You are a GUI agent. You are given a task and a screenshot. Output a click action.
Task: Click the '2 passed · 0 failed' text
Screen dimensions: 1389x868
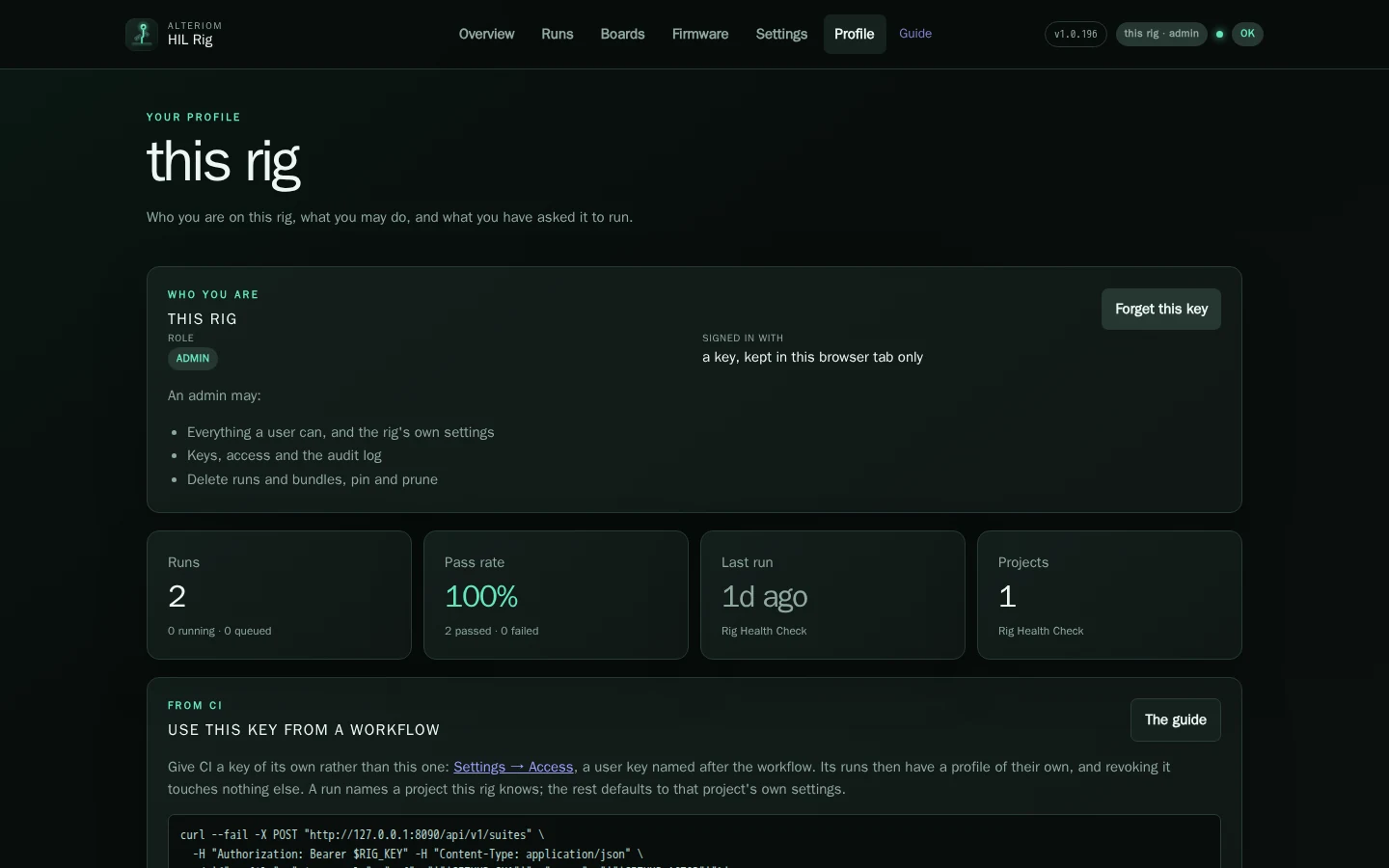(492, 631)
